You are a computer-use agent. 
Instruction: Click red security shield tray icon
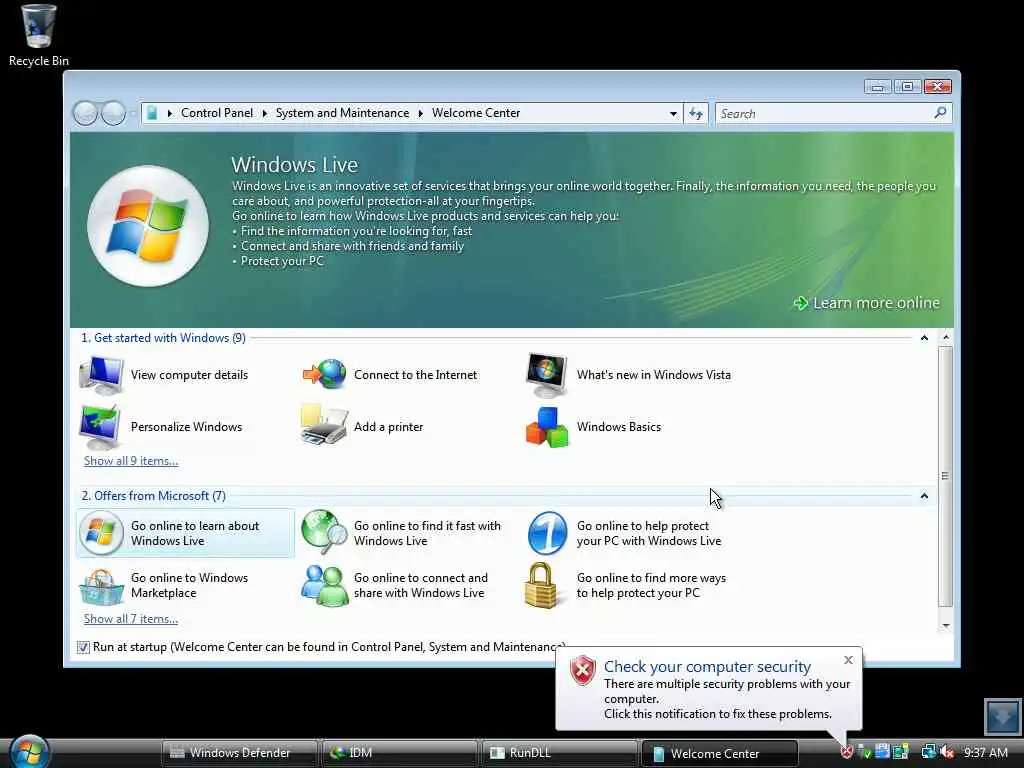846,752
